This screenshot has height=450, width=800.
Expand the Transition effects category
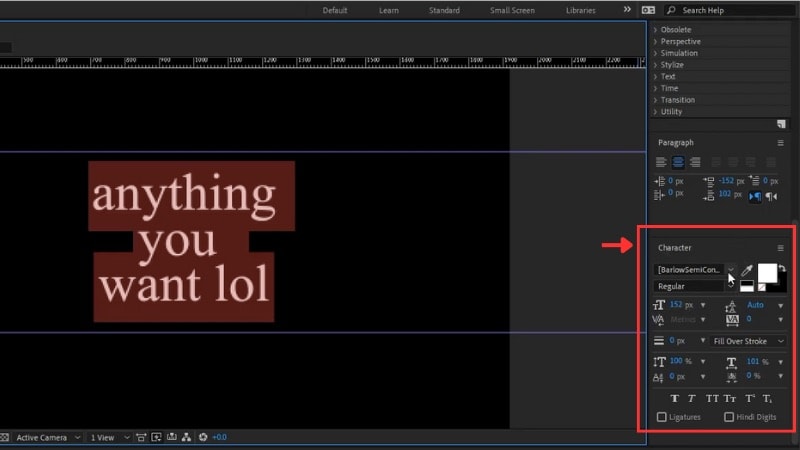click(x=655, y=100)
